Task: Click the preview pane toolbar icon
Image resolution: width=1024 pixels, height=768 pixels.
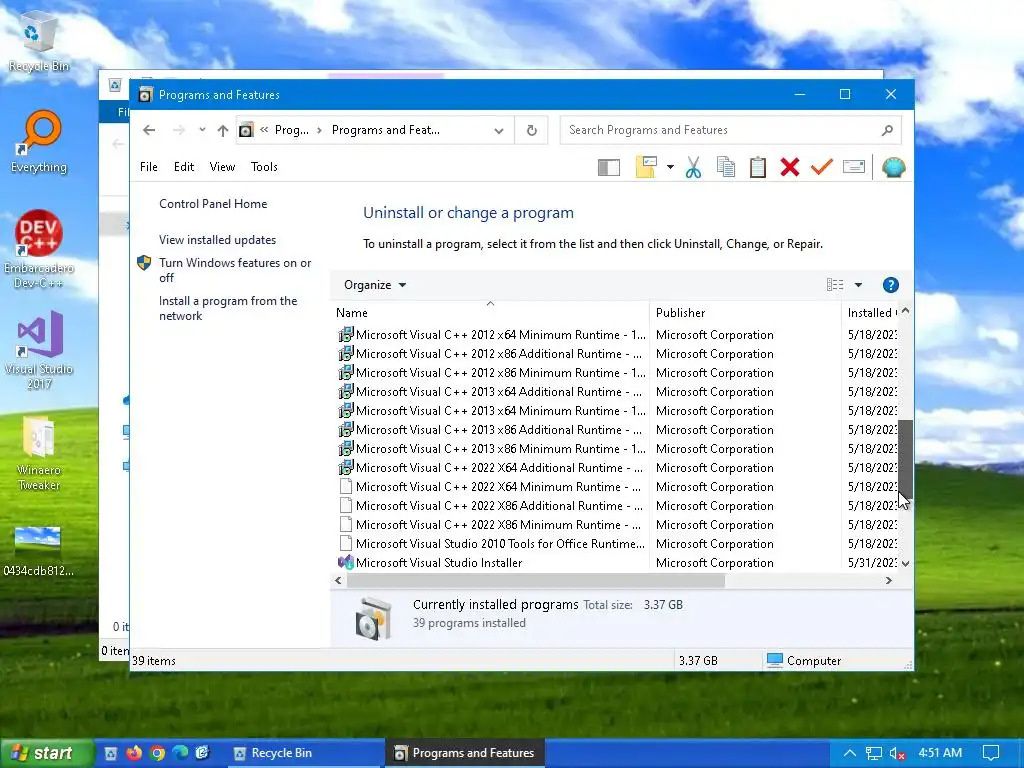Action: point(609,168)
